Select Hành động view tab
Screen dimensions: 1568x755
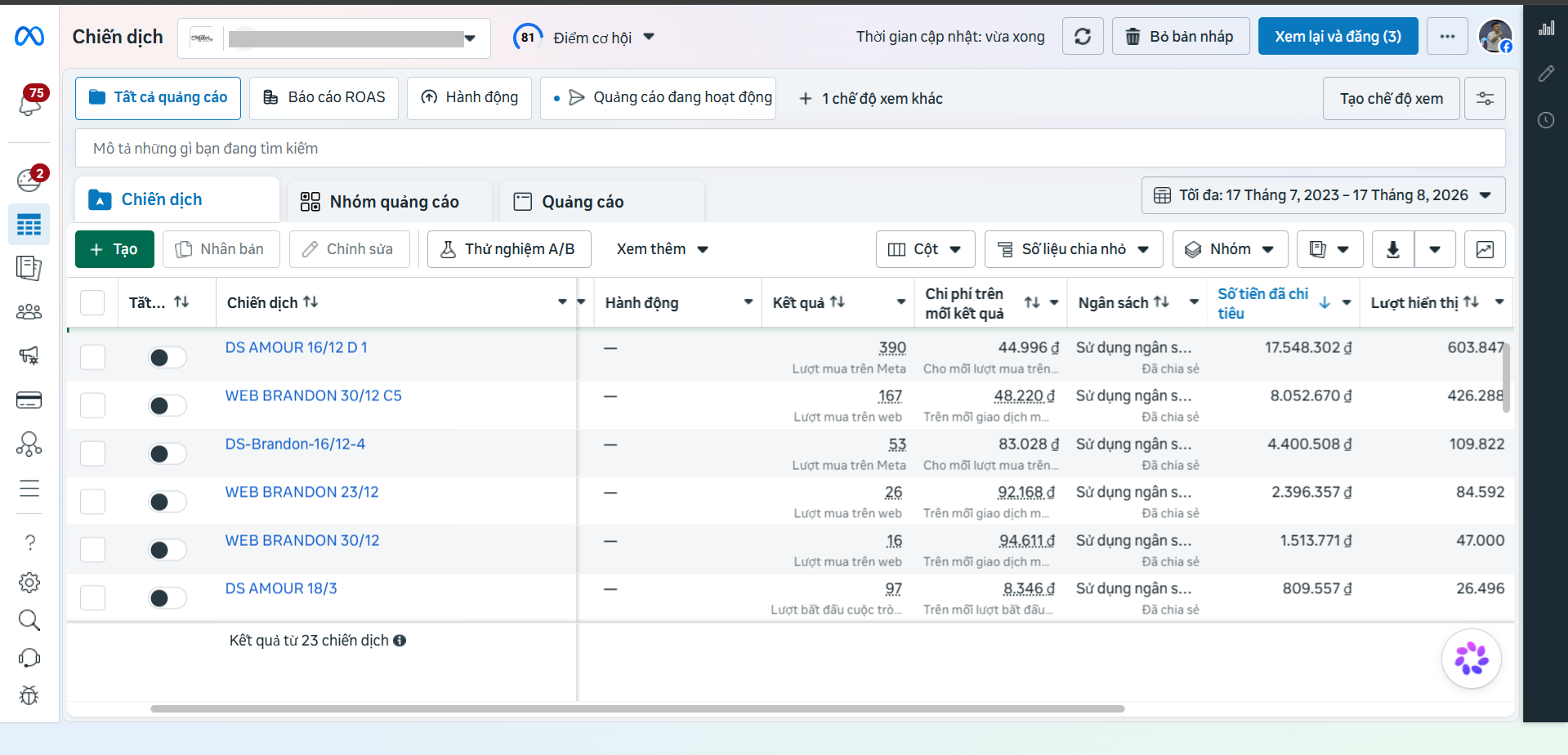click(469, 98)
